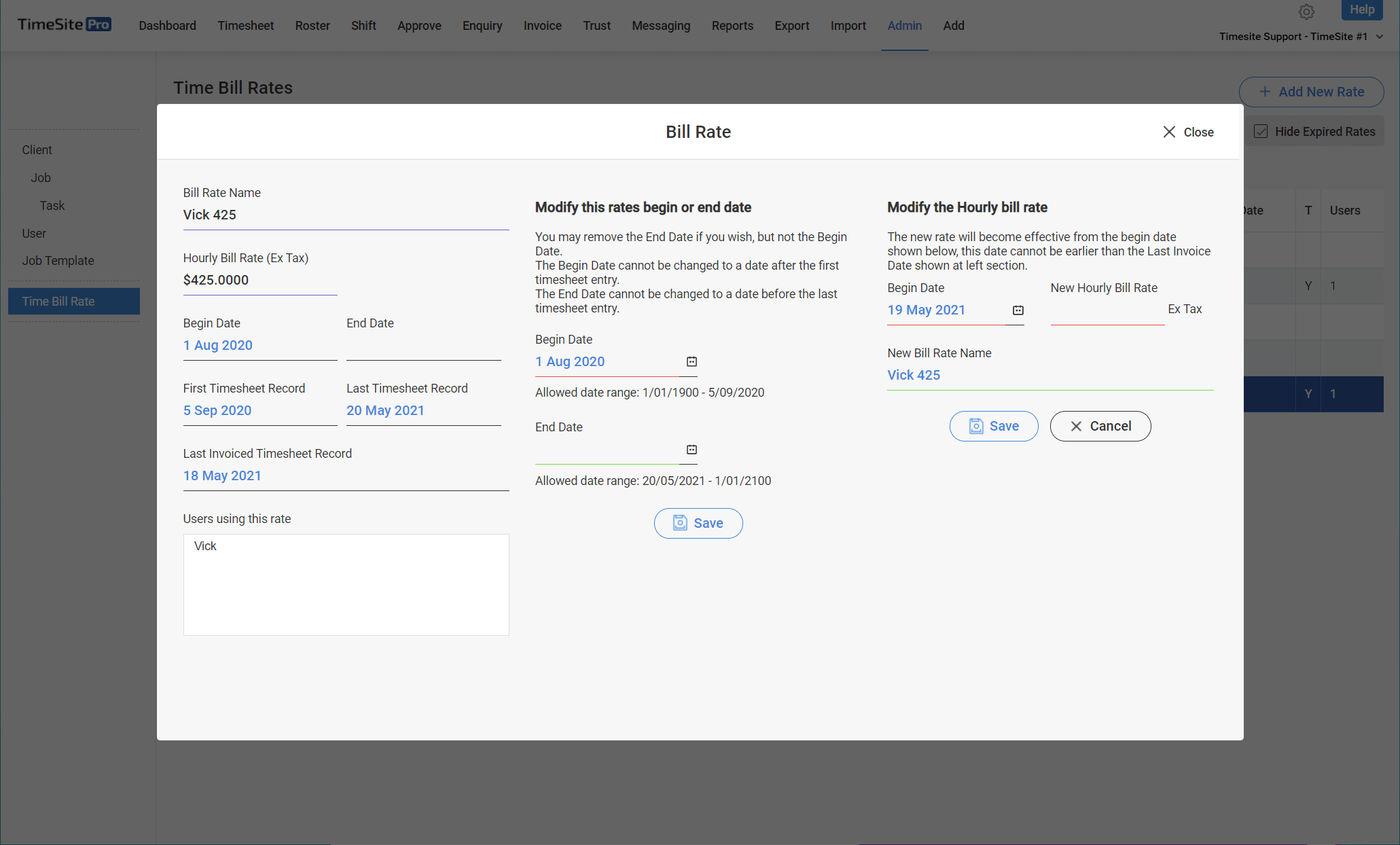Open the Invoice menu
Screen dimensions: 1400x845
542,25
